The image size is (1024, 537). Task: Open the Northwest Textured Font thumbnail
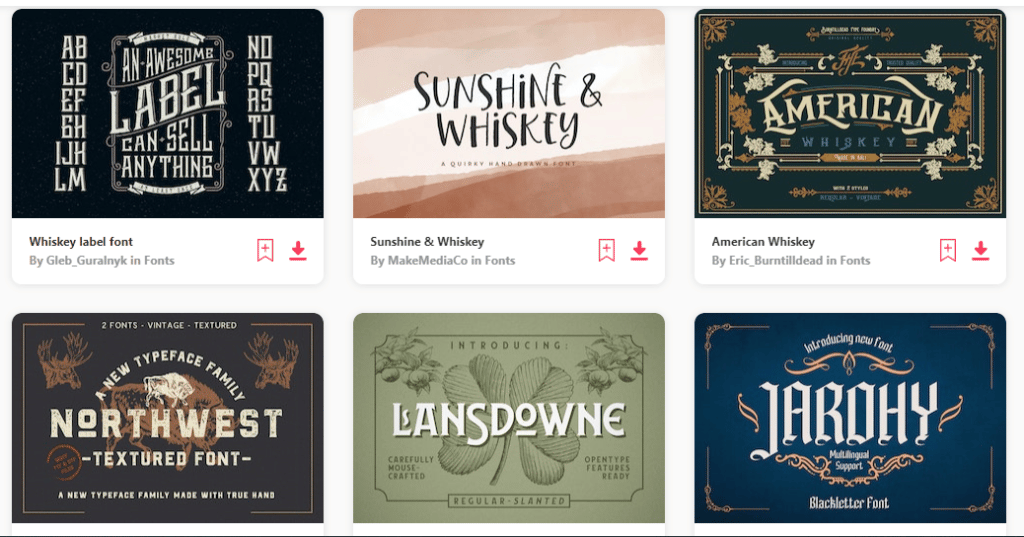point(168,418)
